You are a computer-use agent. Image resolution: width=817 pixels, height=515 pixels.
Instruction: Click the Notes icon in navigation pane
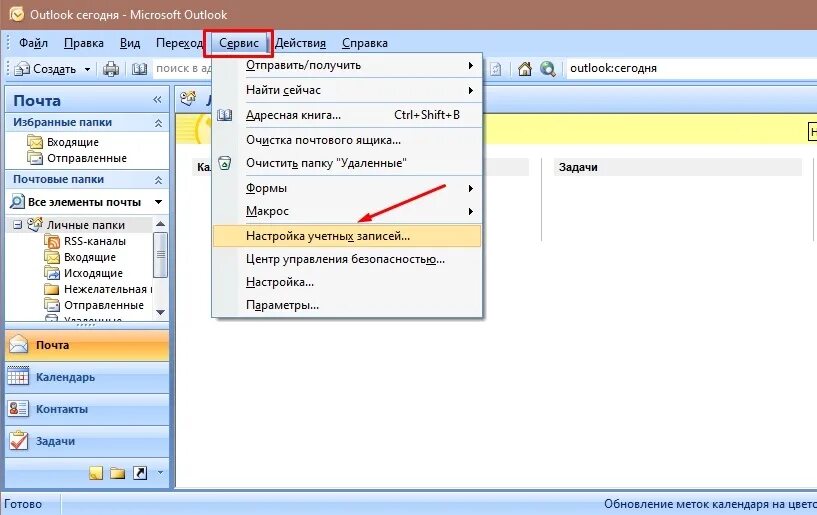(96, 473)
